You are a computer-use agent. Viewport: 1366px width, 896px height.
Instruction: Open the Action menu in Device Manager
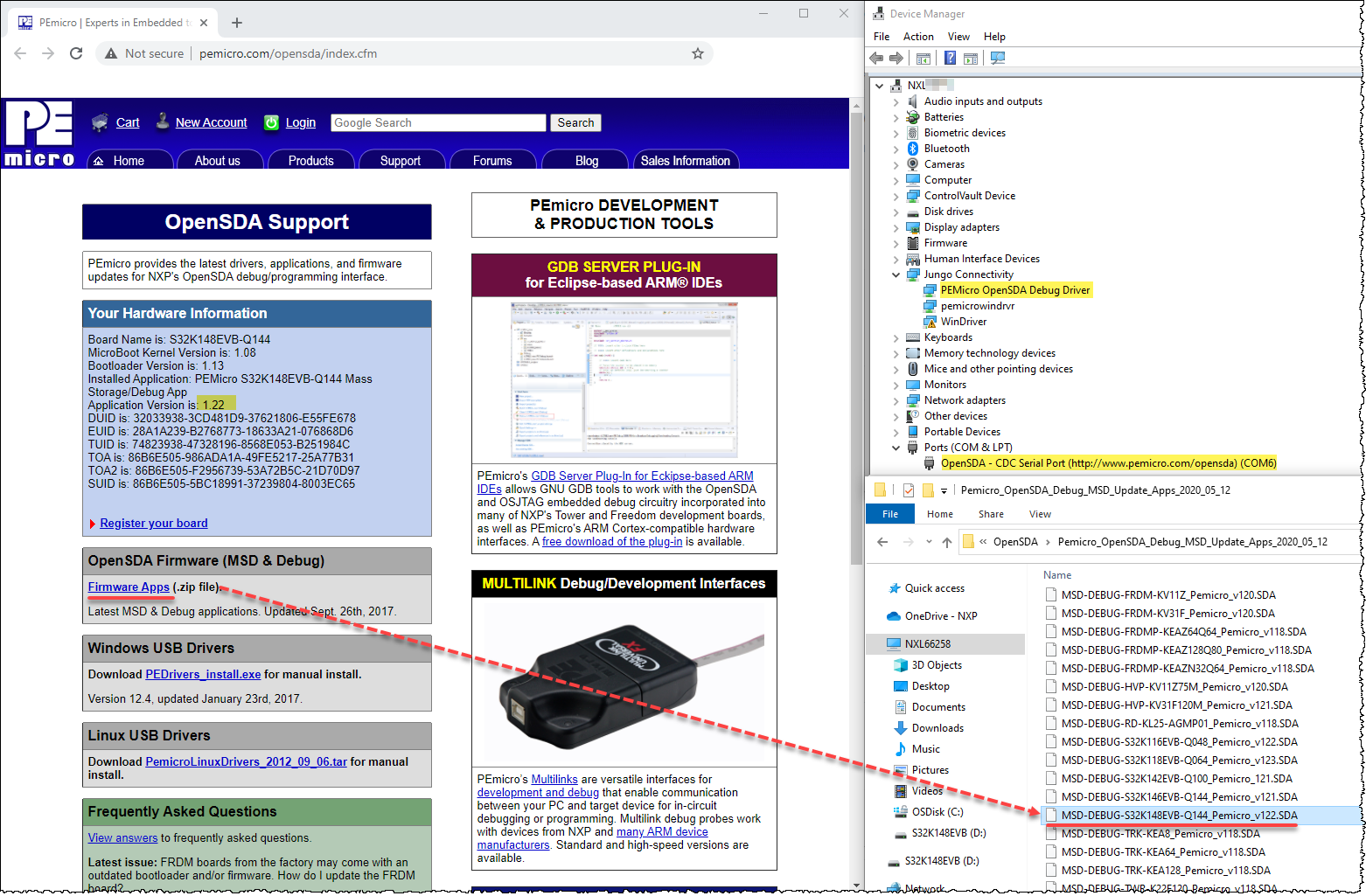click(x=918, y=36)
